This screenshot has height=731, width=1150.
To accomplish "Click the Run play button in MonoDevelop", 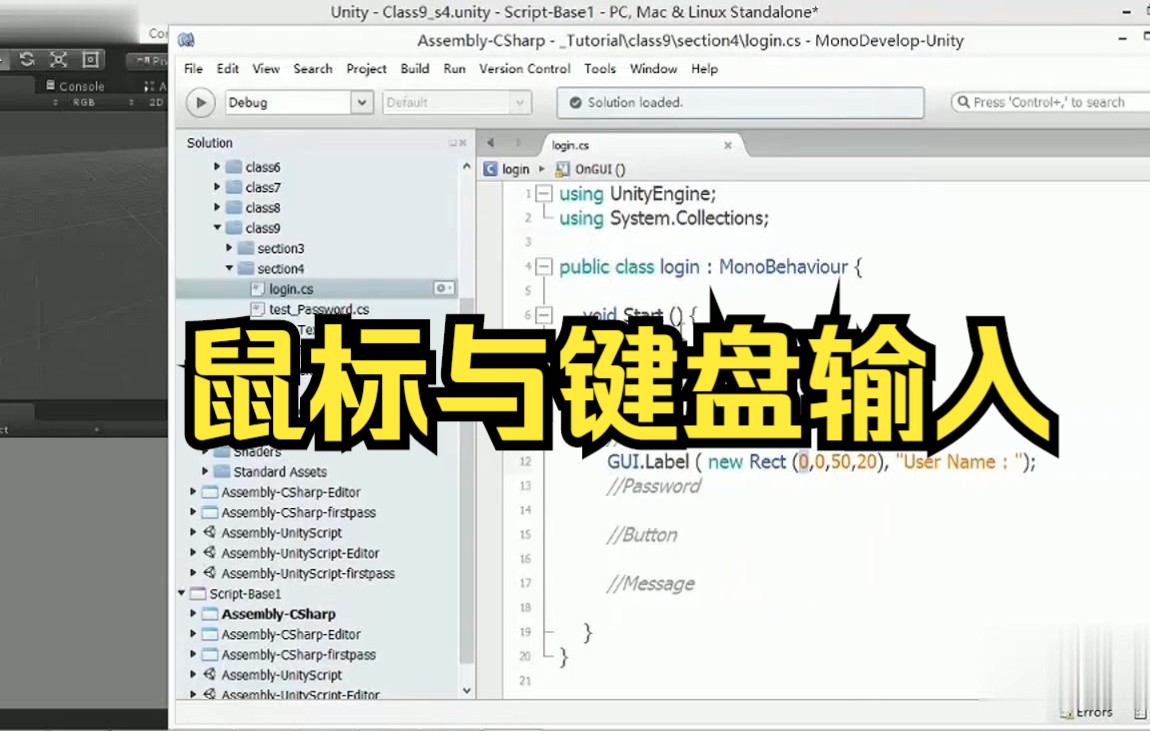I will click(x=199, y=101).
